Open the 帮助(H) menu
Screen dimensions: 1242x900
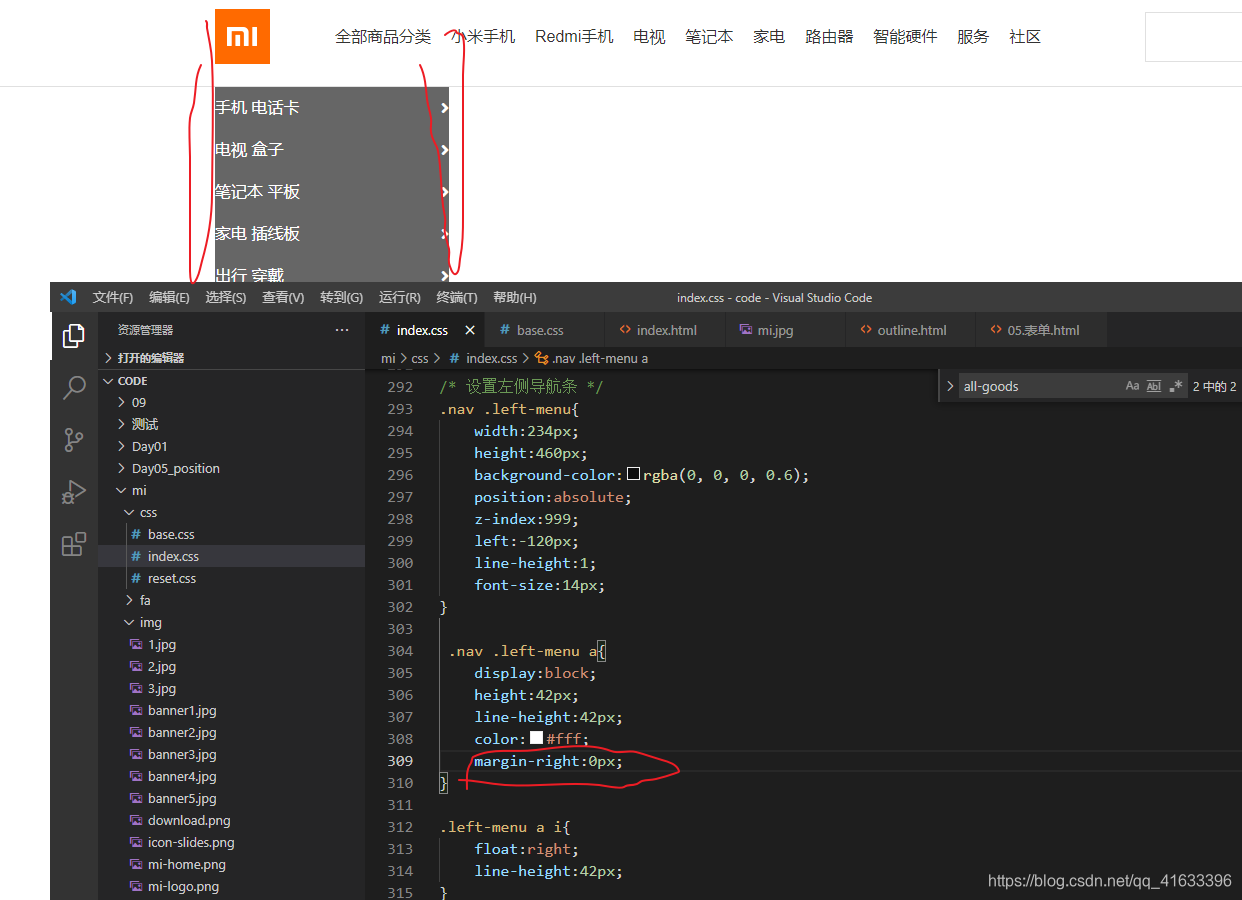click(x=515, y=297)
